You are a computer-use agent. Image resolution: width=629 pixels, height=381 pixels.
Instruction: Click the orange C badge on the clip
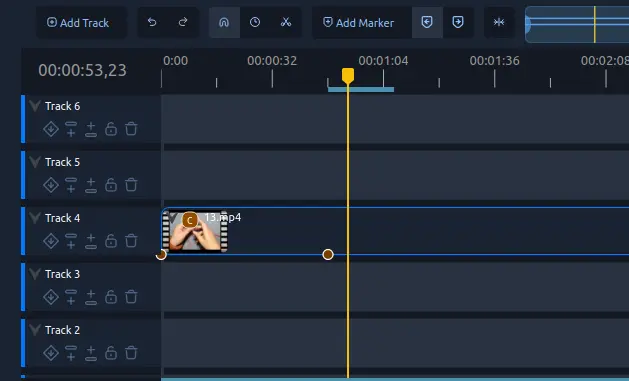[x=190, y=220]
